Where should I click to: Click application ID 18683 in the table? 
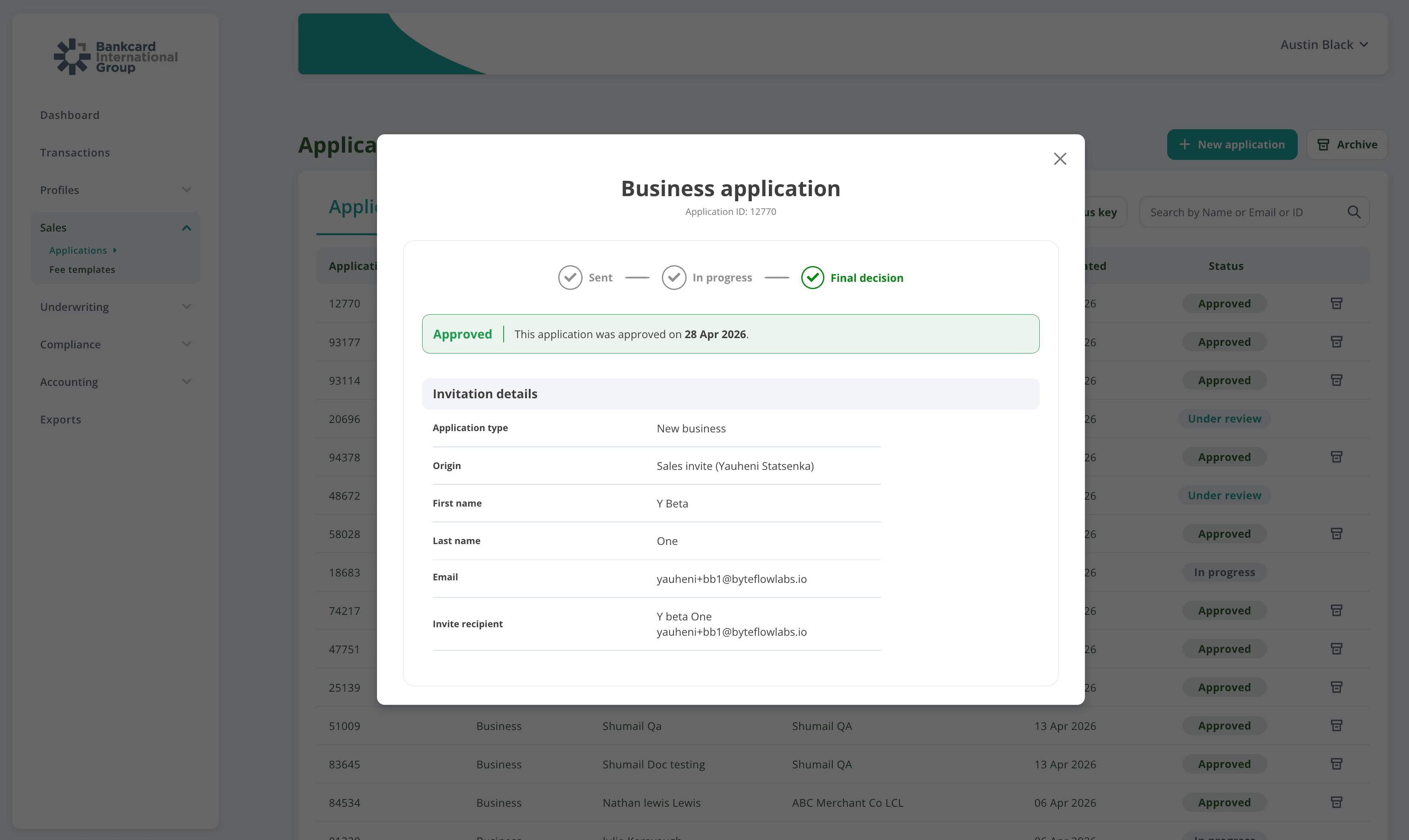344,572
